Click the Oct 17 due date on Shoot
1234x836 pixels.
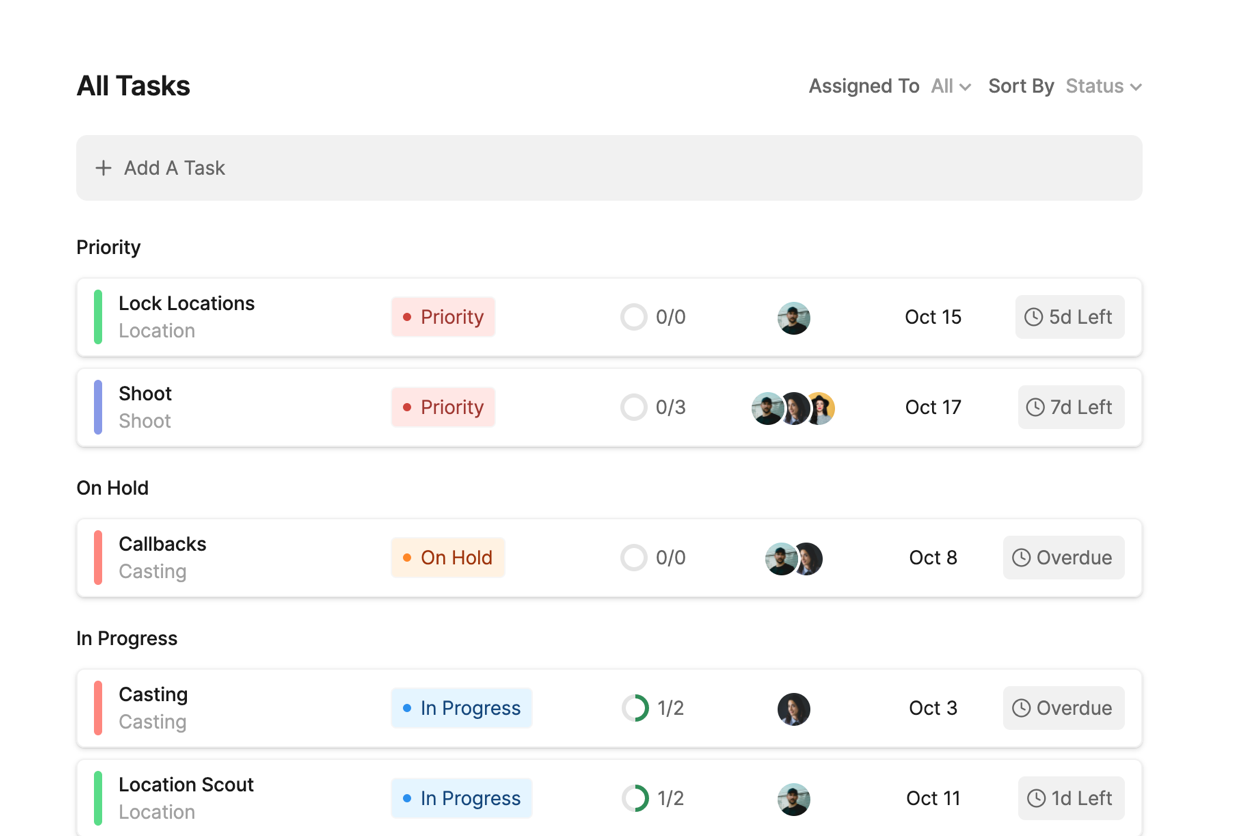(x=932, y=407)
